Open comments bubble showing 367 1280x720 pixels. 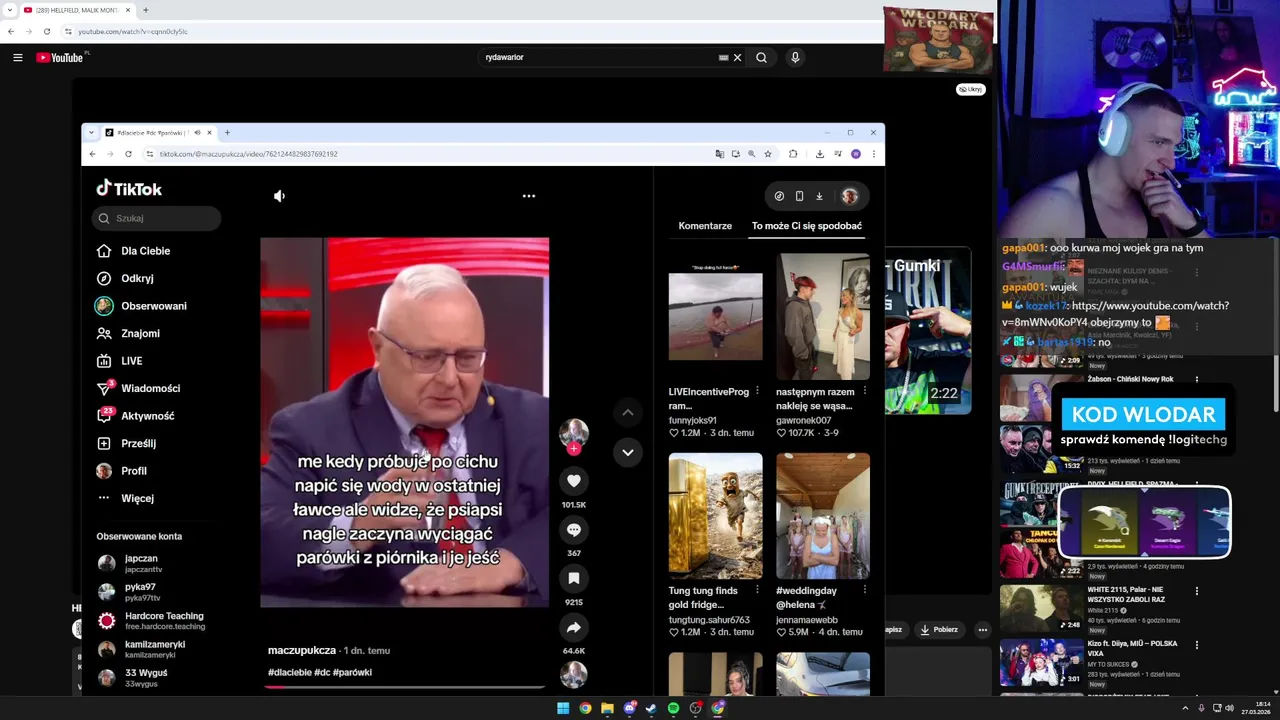(574, 530)
